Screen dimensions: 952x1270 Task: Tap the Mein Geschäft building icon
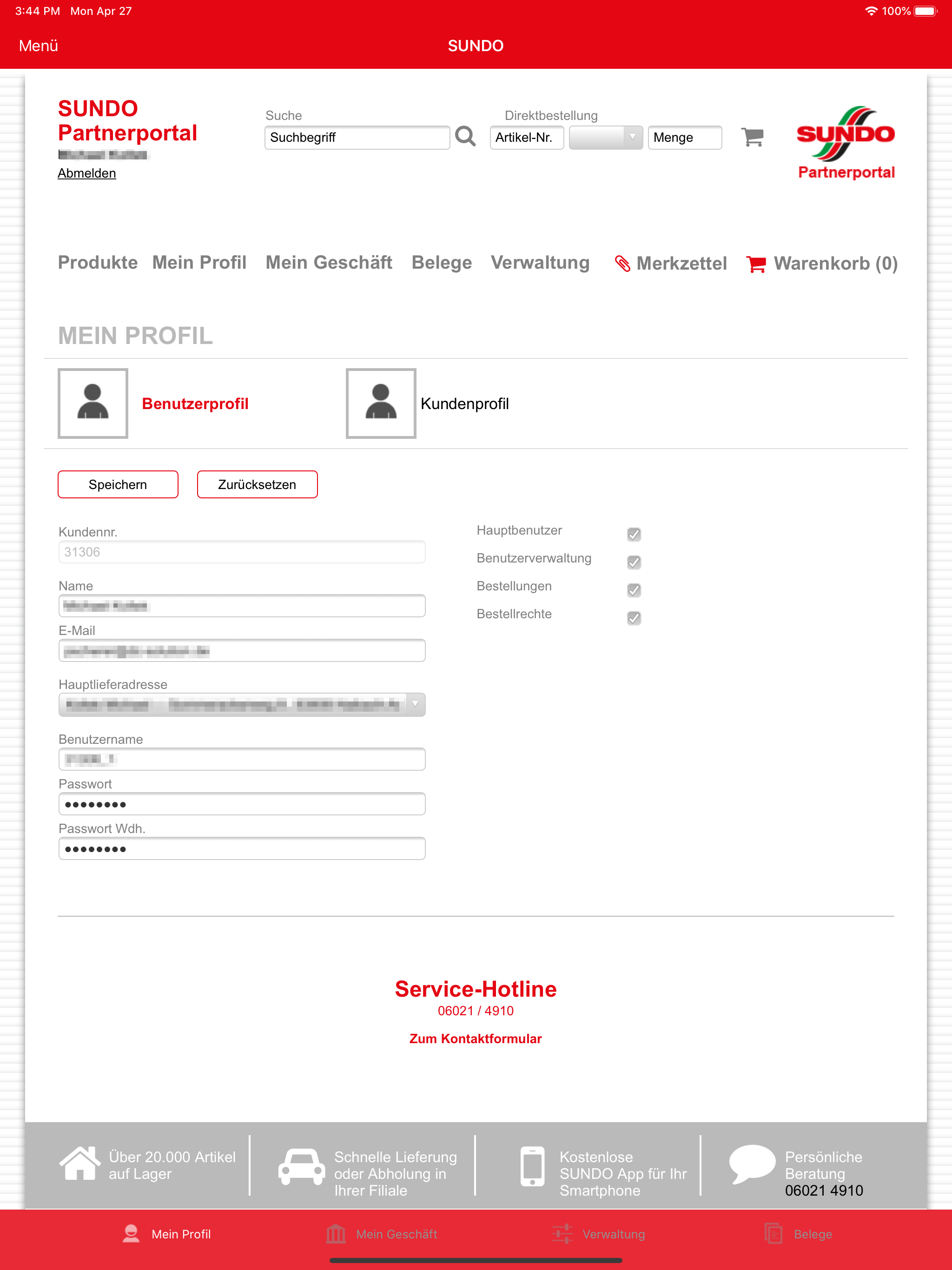[x=336, y=1234]
